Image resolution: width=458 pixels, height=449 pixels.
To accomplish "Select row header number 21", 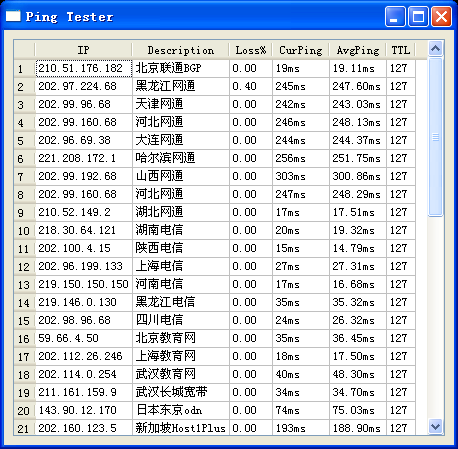I will [24, 428].
